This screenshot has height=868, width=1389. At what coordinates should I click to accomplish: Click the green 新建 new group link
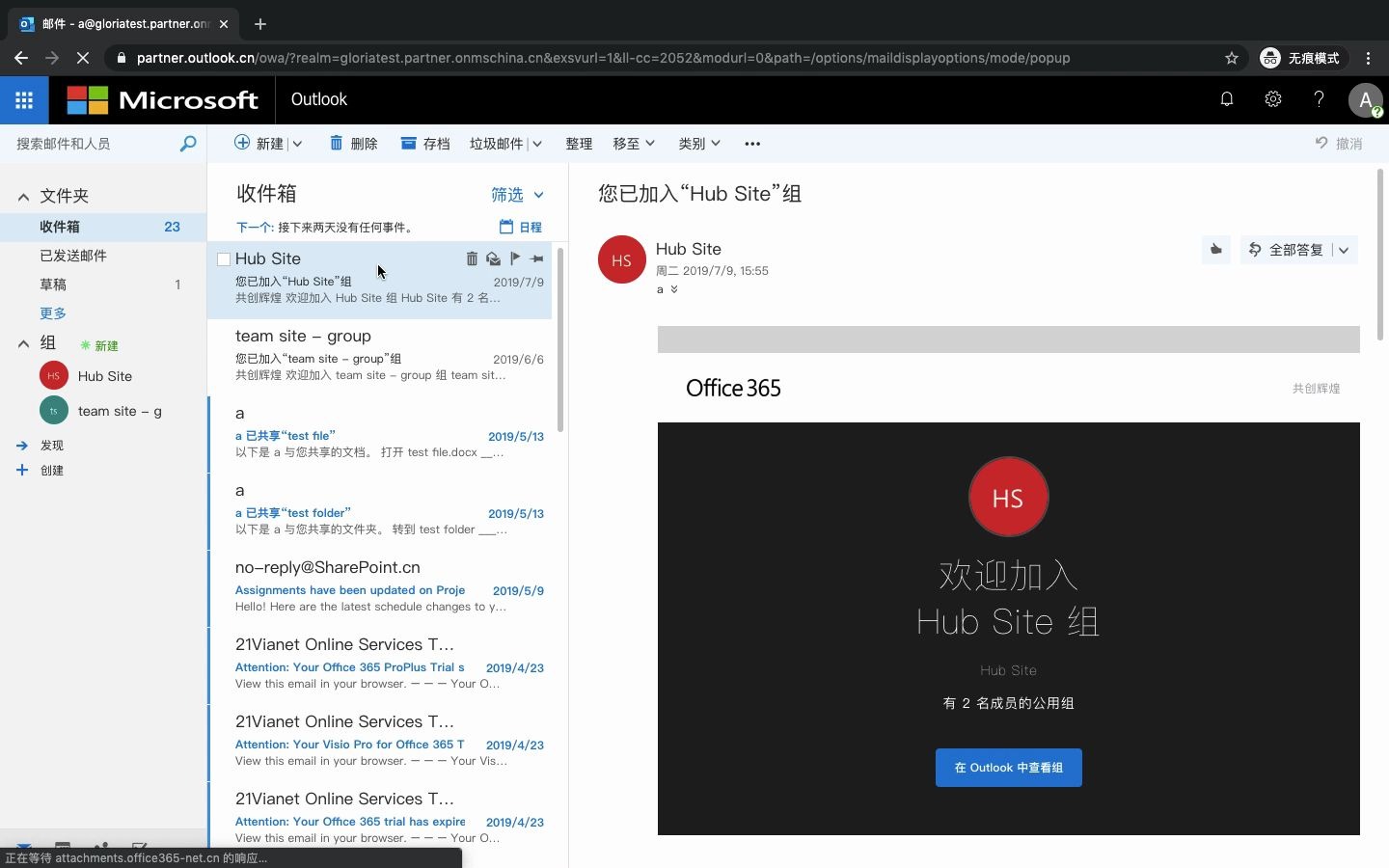point(99,345)
